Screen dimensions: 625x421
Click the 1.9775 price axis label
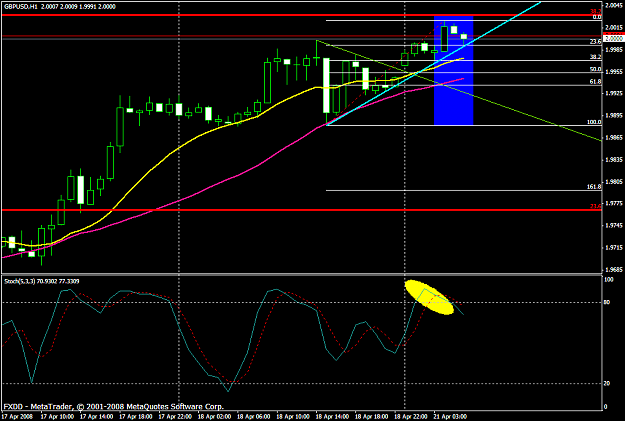click(x=614, y=204)
